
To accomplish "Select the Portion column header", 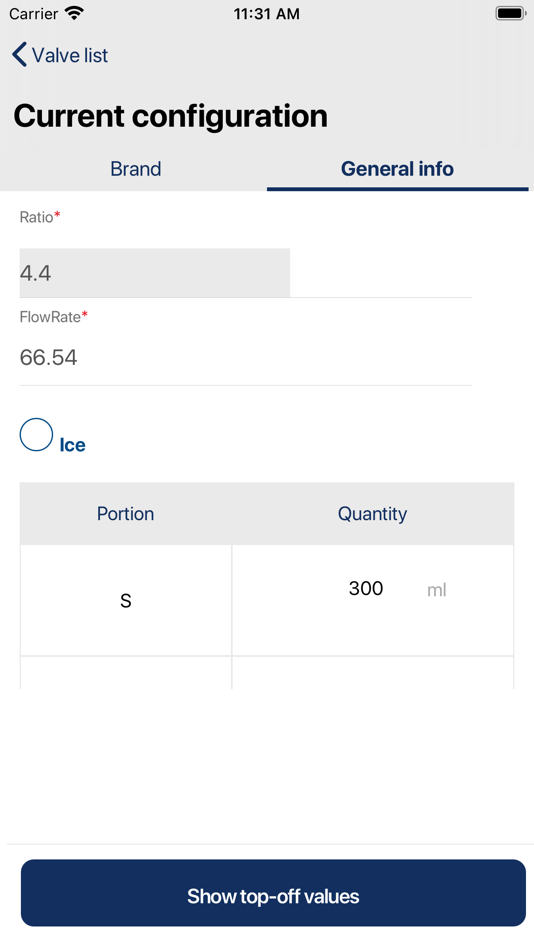I will 125,514.
